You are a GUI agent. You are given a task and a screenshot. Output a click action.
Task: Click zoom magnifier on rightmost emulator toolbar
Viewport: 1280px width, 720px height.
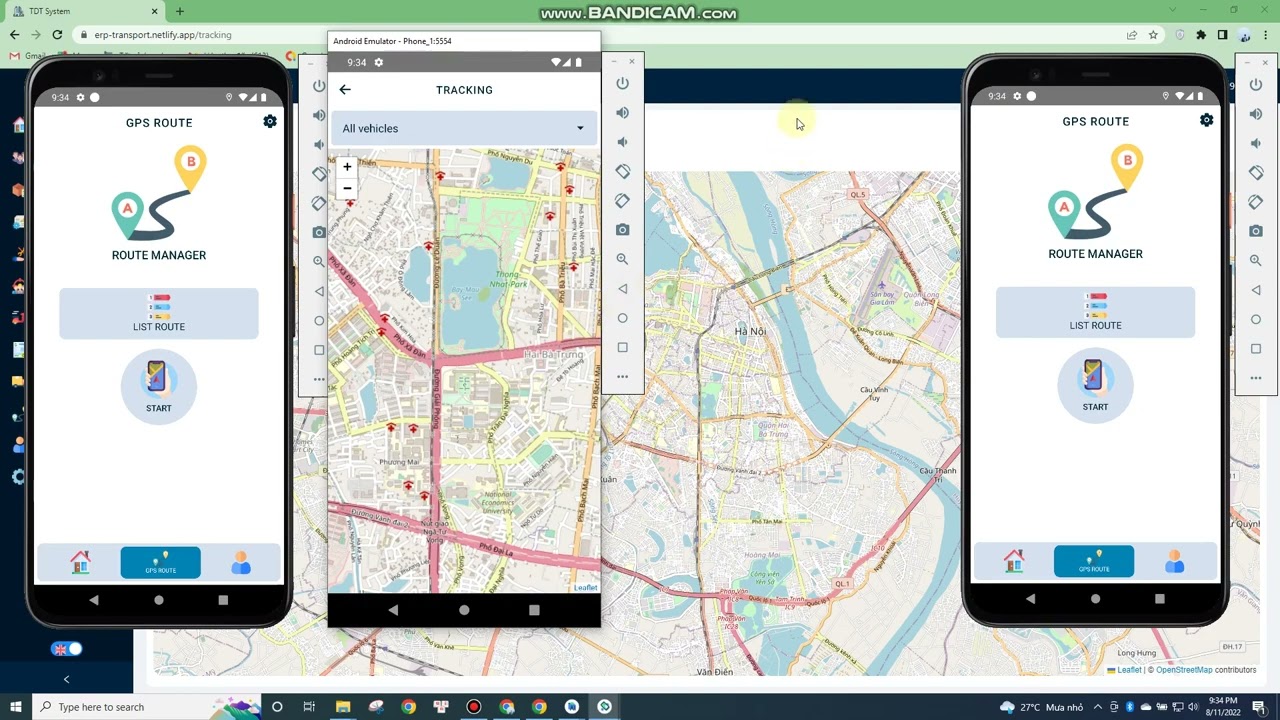(1255, 260)
